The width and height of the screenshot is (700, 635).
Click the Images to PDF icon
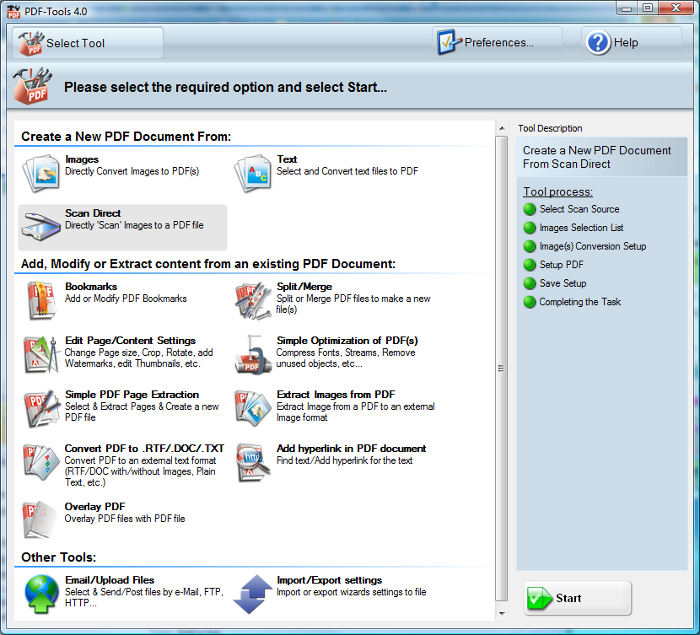tap(41, 174)
